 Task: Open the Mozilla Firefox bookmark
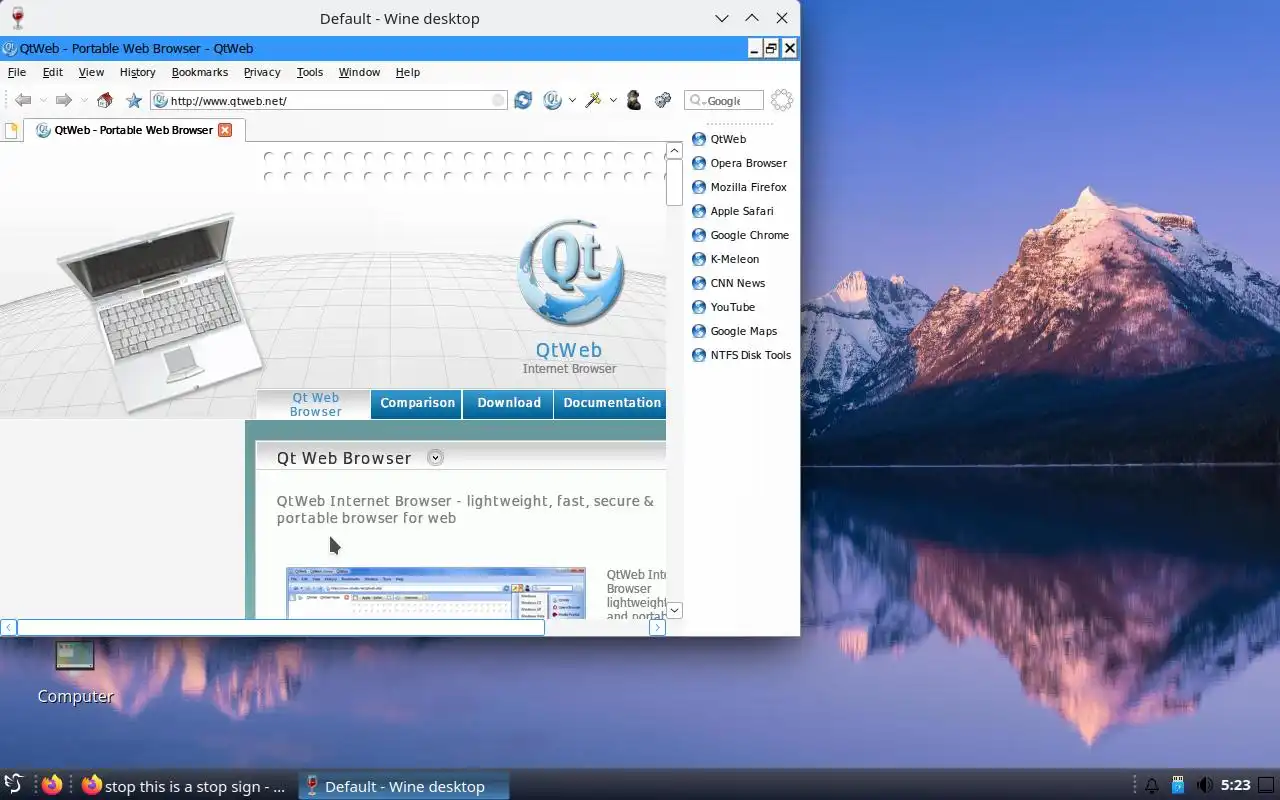click(x=740, y=187)
